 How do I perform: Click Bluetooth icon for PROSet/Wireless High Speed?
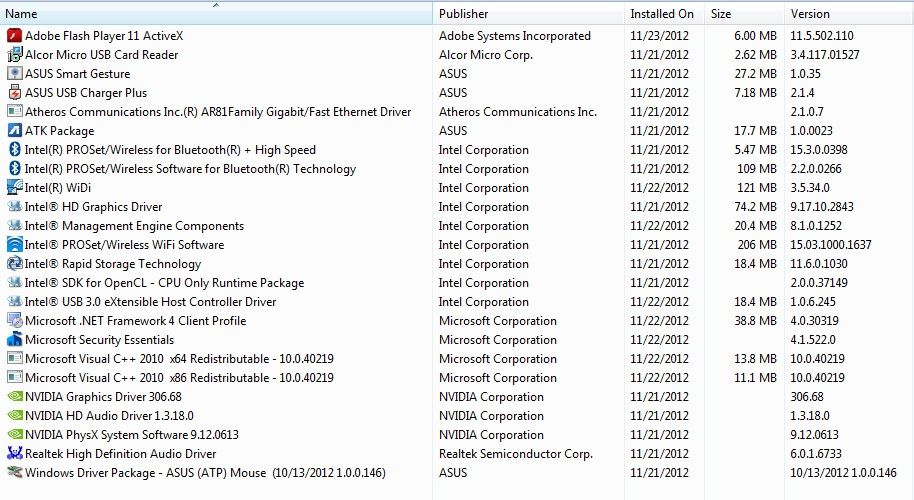point(15,150)
